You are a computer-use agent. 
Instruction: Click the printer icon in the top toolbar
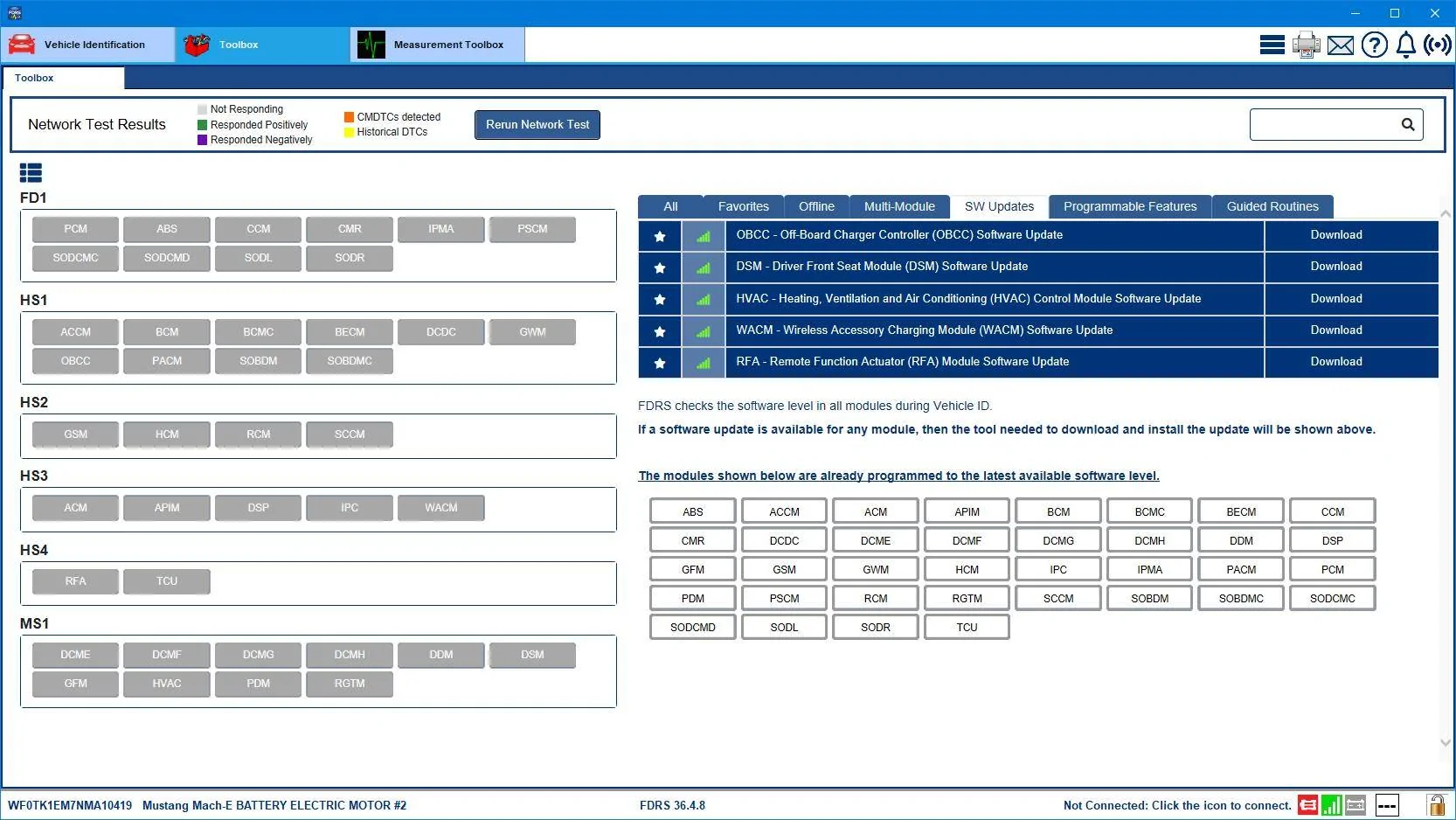[x=1307, y=45]
